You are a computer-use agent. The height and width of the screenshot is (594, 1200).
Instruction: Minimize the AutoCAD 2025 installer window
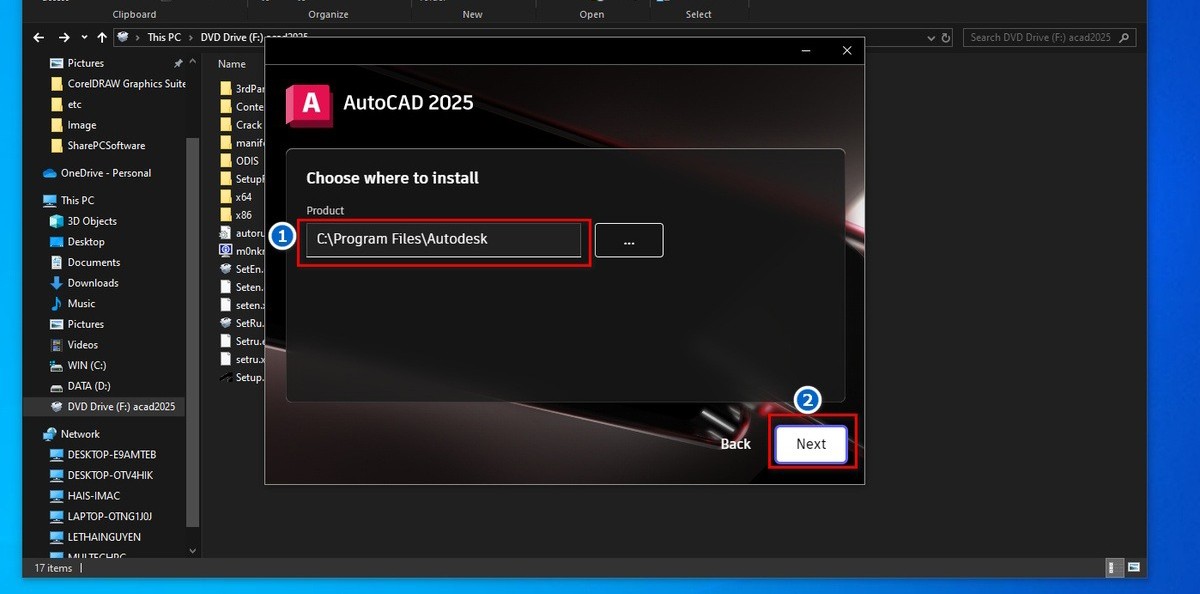[x=808, y=50]
